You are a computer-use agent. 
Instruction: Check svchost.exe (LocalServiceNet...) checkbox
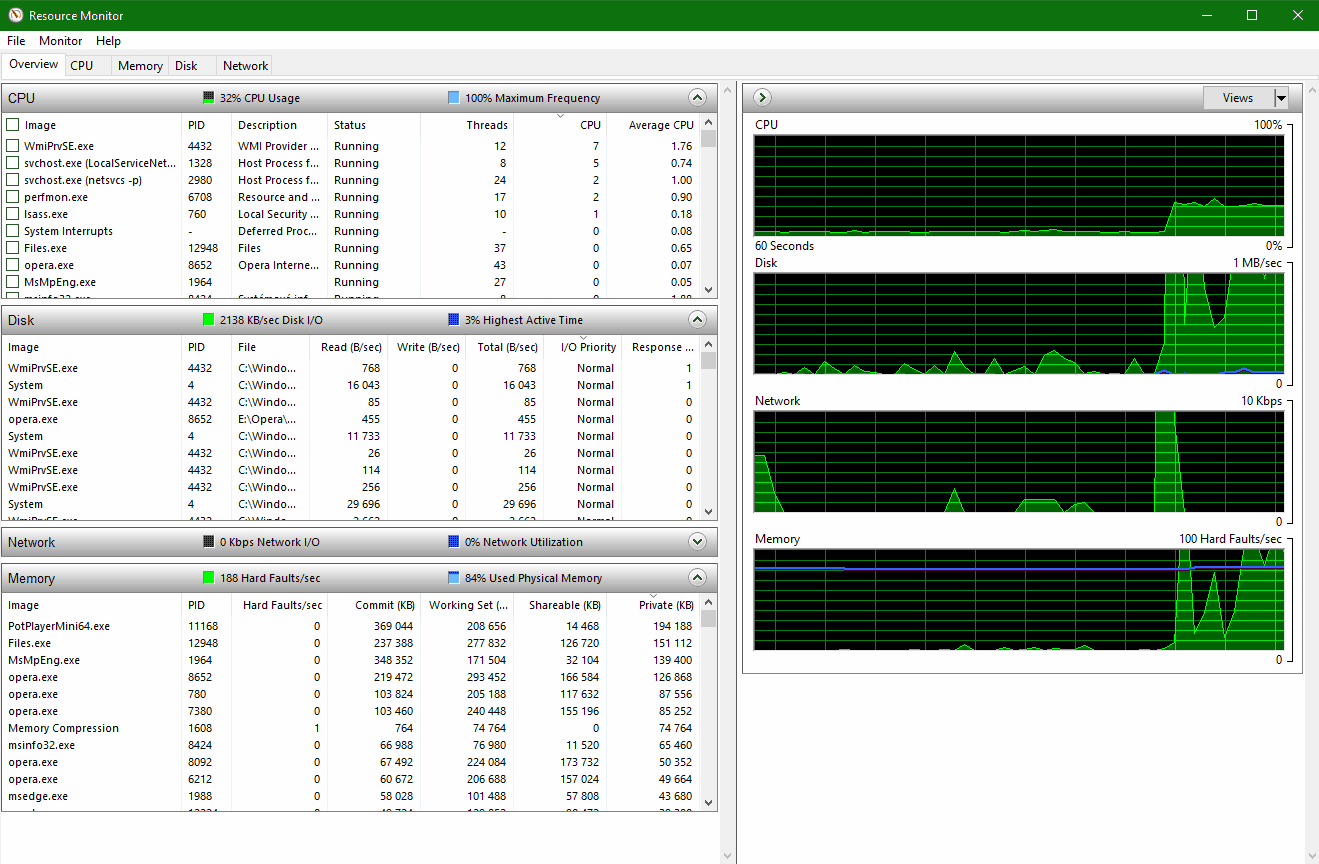coord(13,163)
